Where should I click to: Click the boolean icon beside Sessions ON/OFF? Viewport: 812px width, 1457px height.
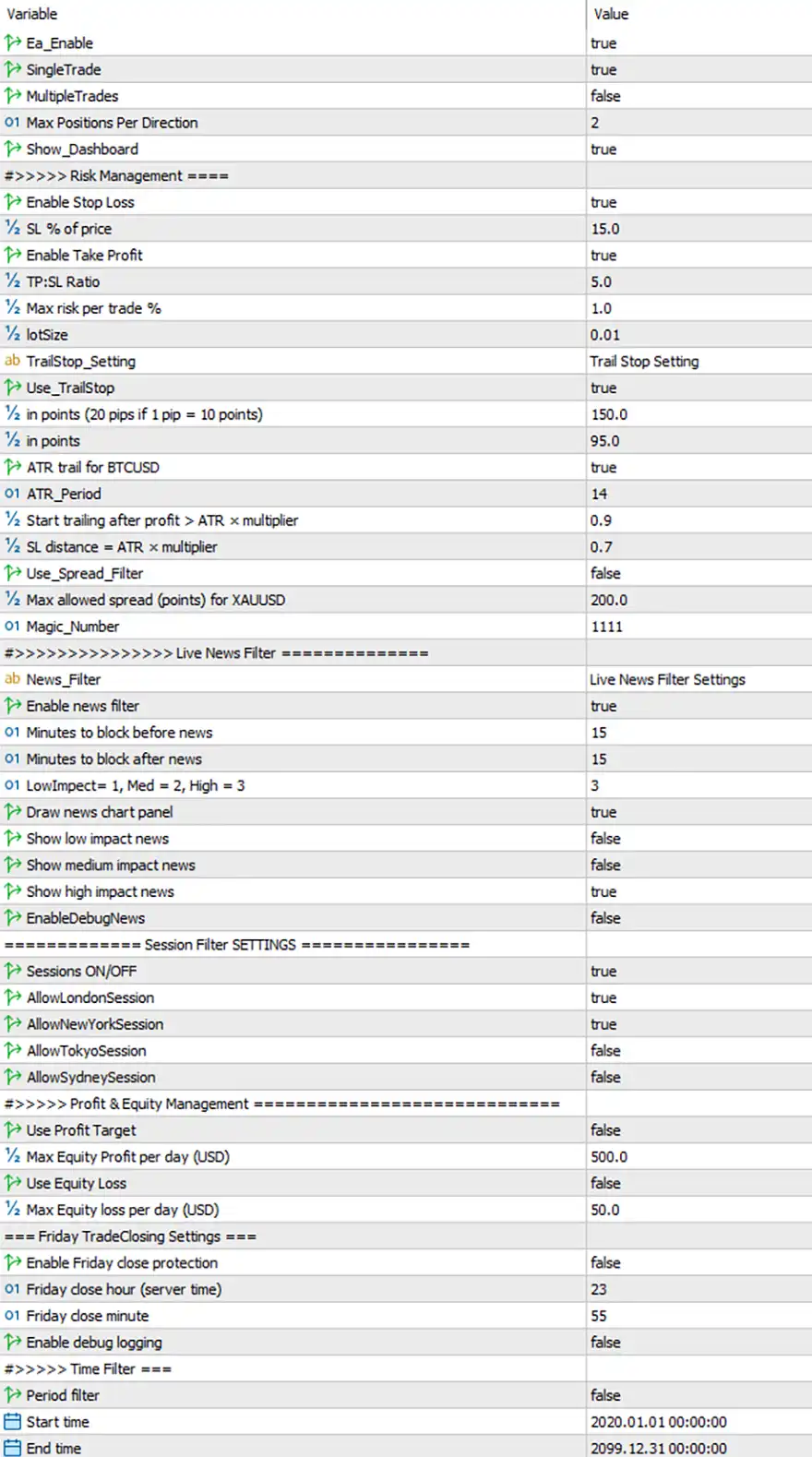click(x=12, y=971)
